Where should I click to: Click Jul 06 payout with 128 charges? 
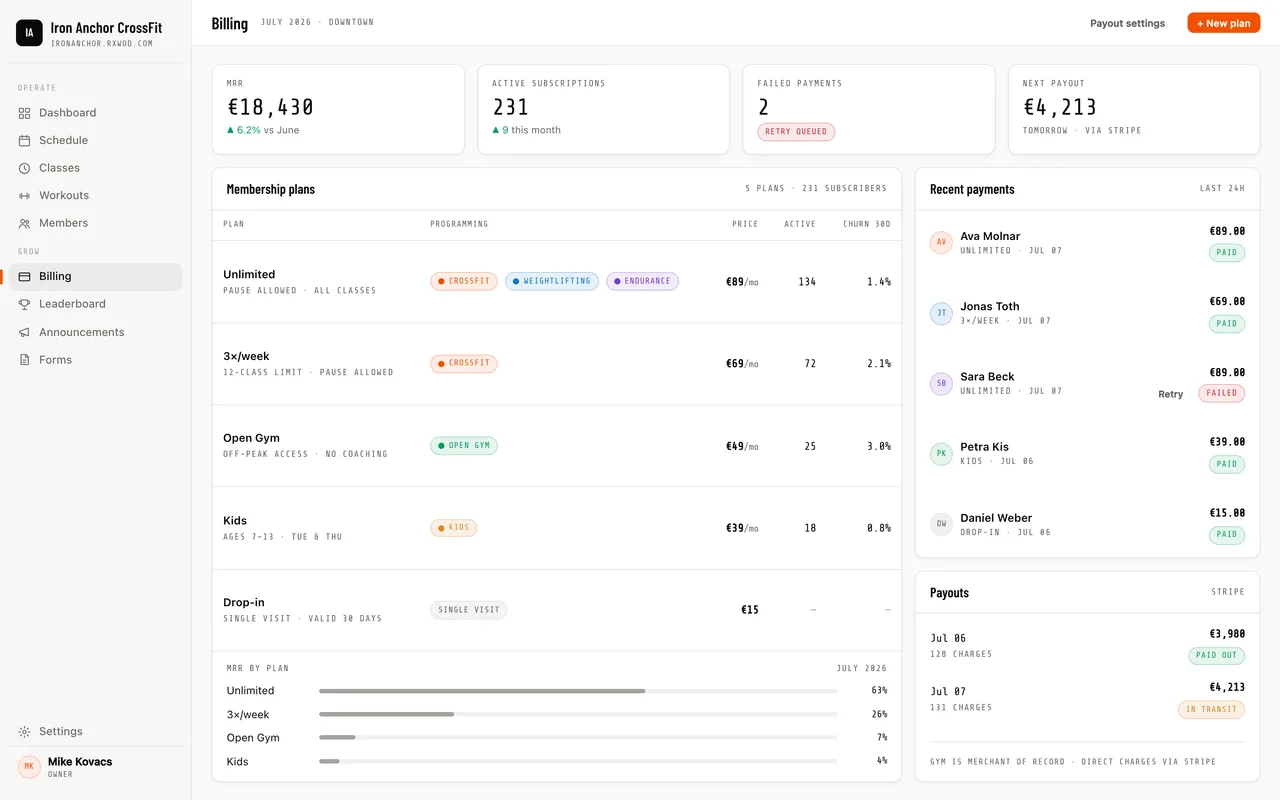(x=1087, y=645)
